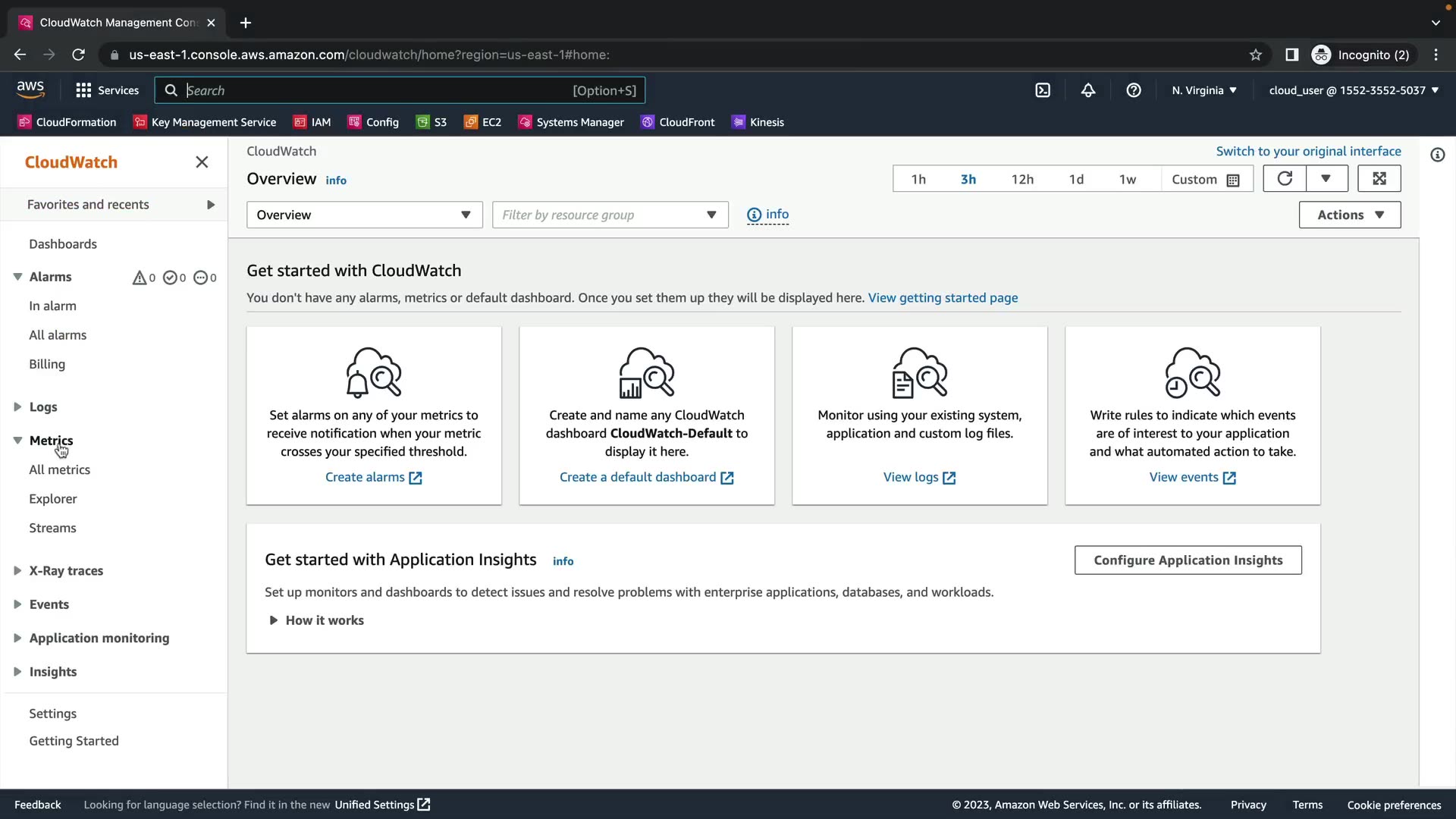Open All metrics in sidebar

pyautogui.click(x=59, y=470)
